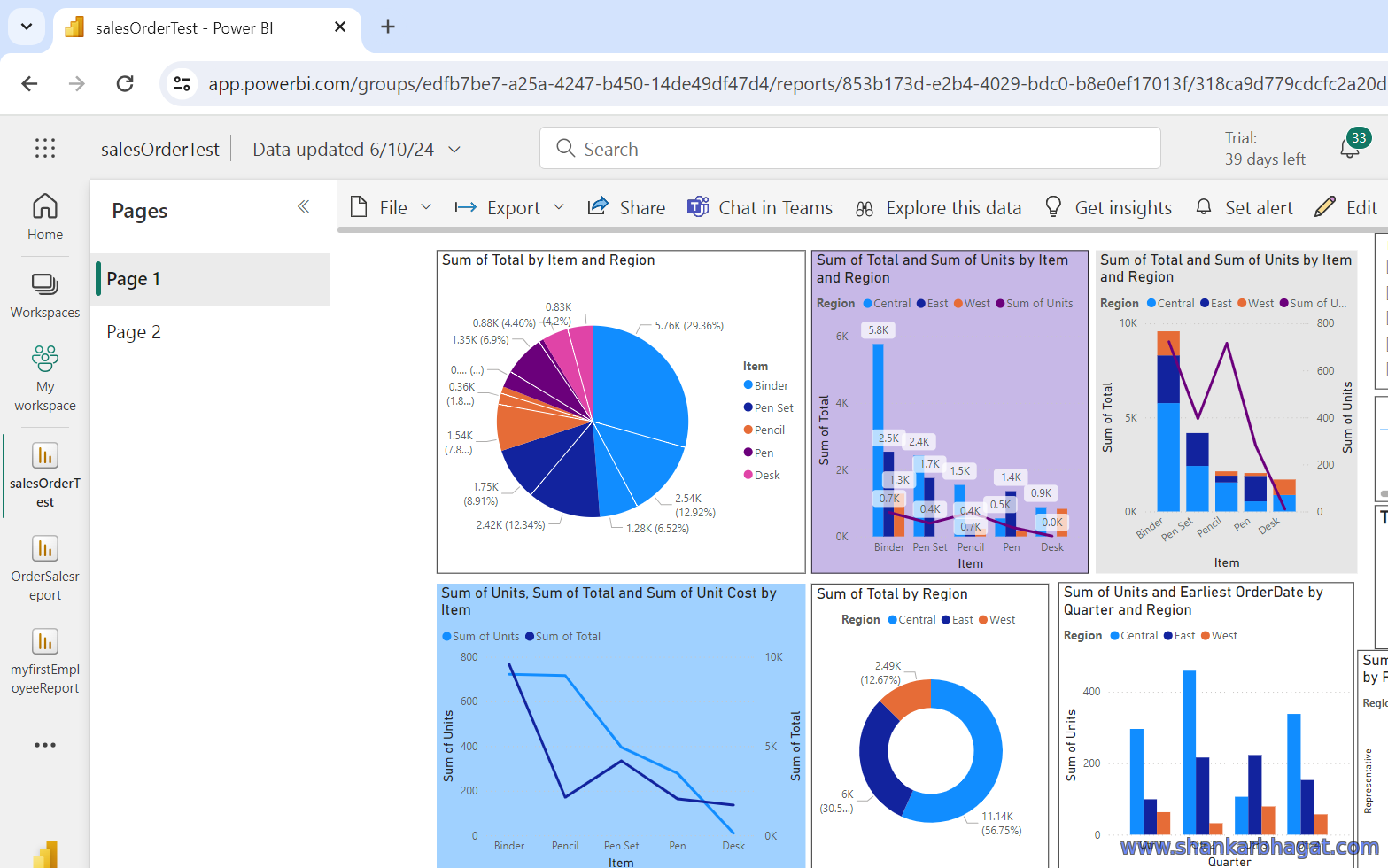Open the browser tab search dropdown
Image resolution: width=1388 pixels, height=868 pixels.
point(27,27)
